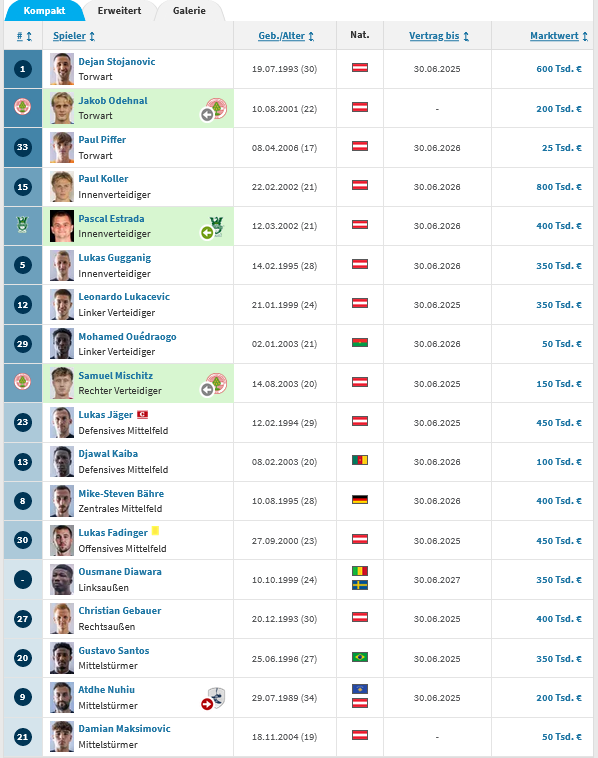Click Christian Gebauer's portrait thumbnail
The width and height of the screenshot is (598, 758).
click(x=62, y=618)
